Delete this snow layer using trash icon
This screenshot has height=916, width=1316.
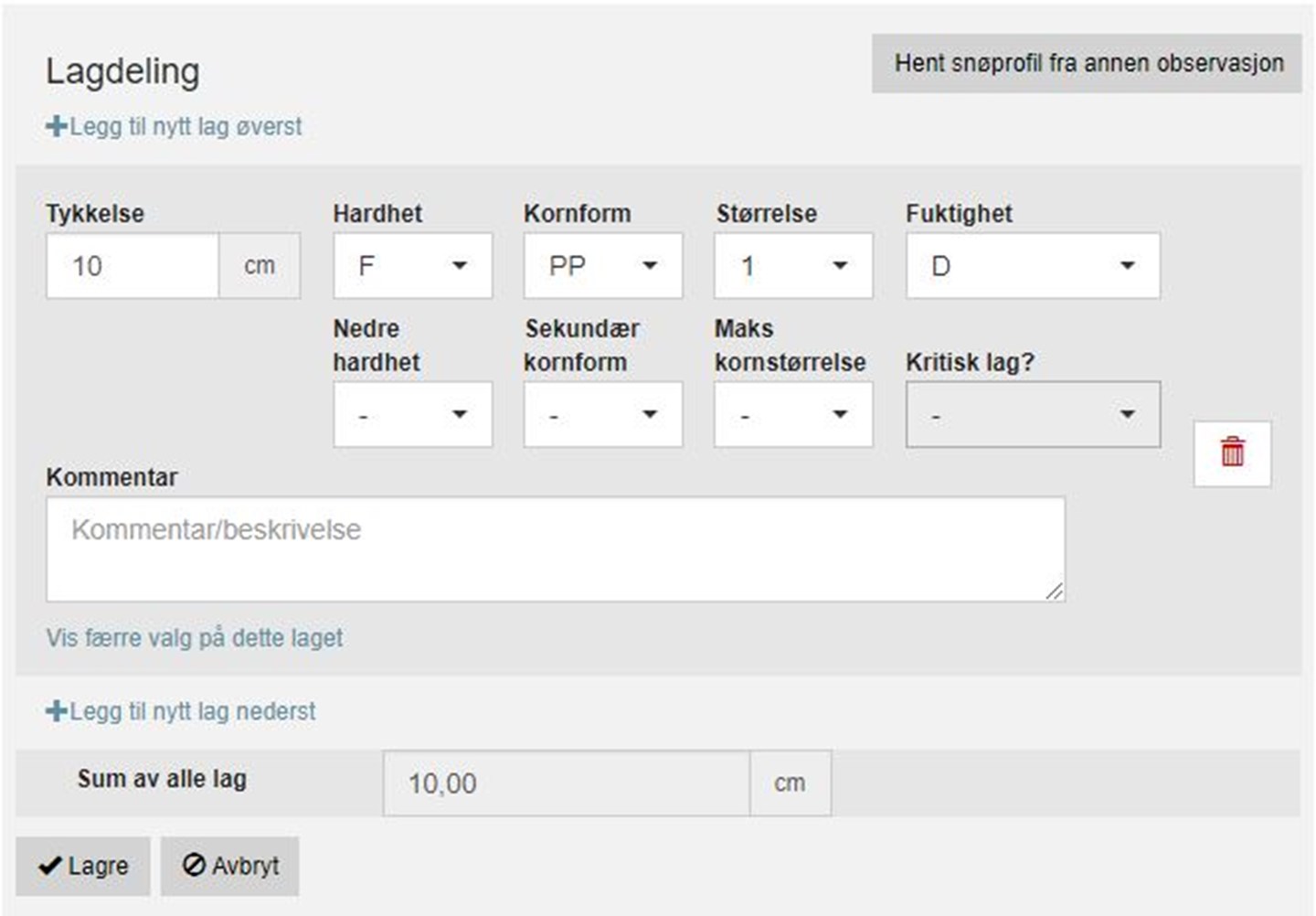(1232, 453)
